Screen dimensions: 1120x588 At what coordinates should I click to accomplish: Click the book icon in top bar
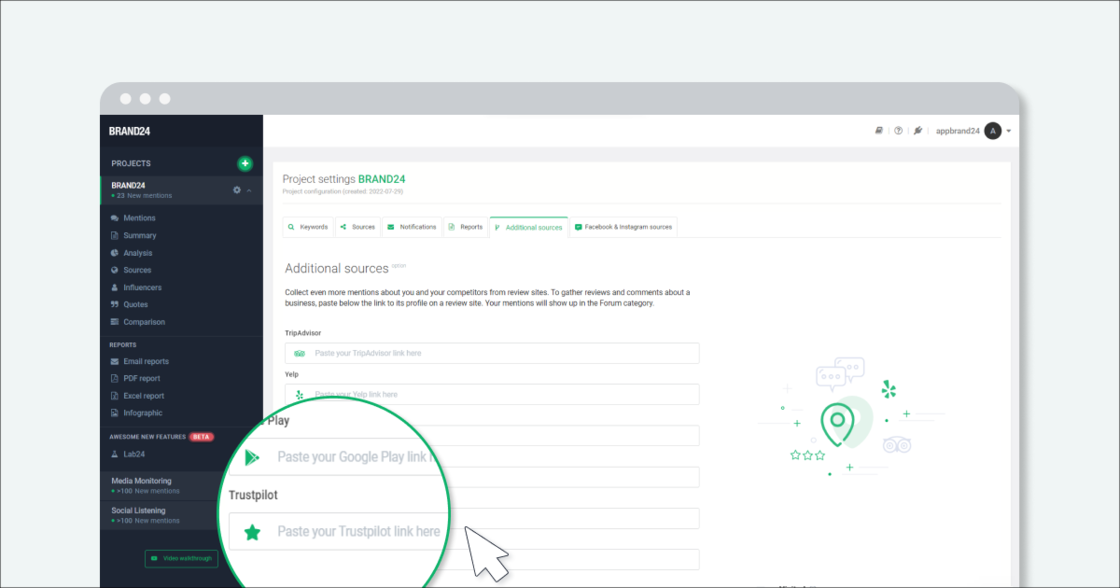click(x=879, y=131)
